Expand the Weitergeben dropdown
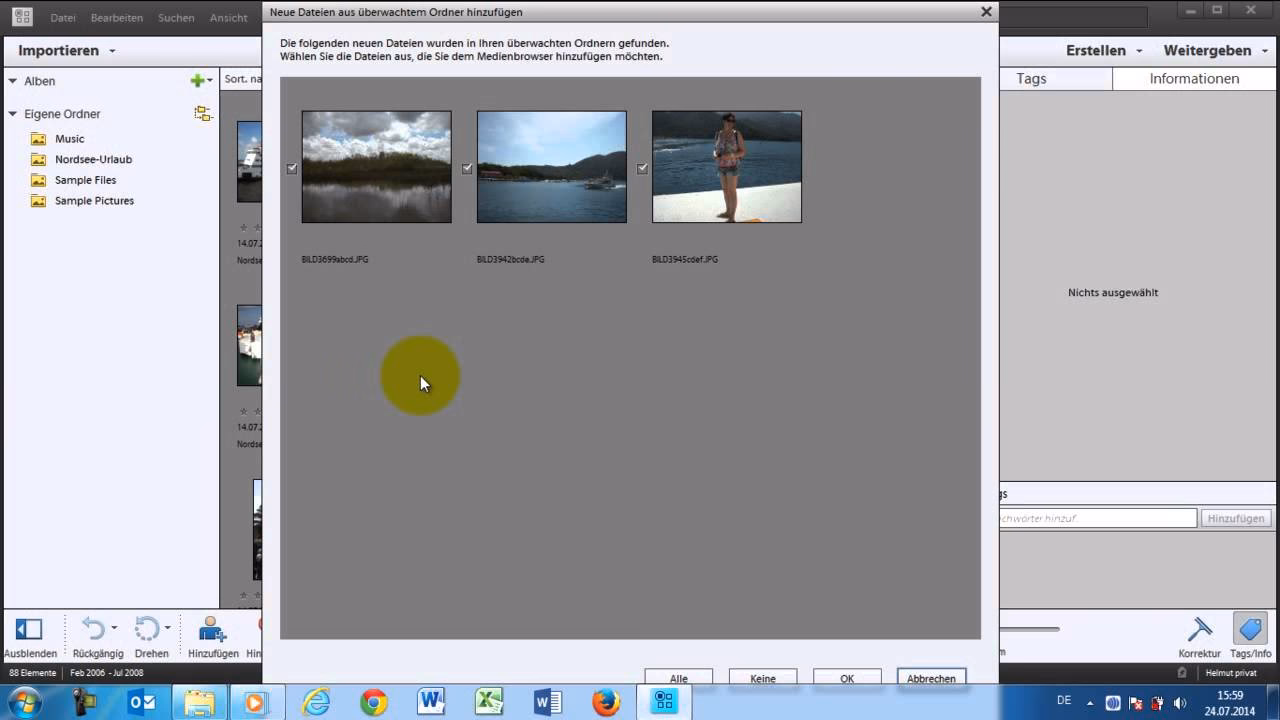This screenshot has height=720, width=1280. point(1209,50)
